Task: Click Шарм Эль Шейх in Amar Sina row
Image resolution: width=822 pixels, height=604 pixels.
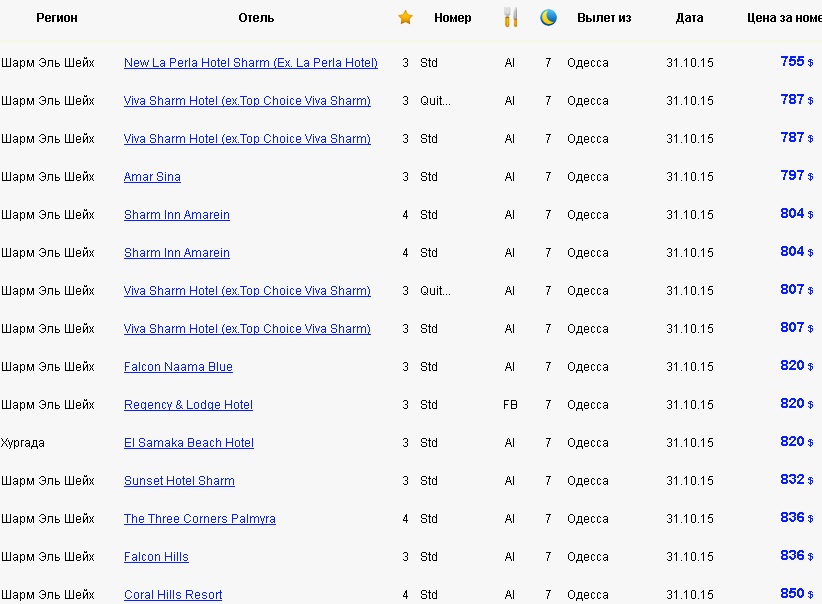Action: pos(48,177)
